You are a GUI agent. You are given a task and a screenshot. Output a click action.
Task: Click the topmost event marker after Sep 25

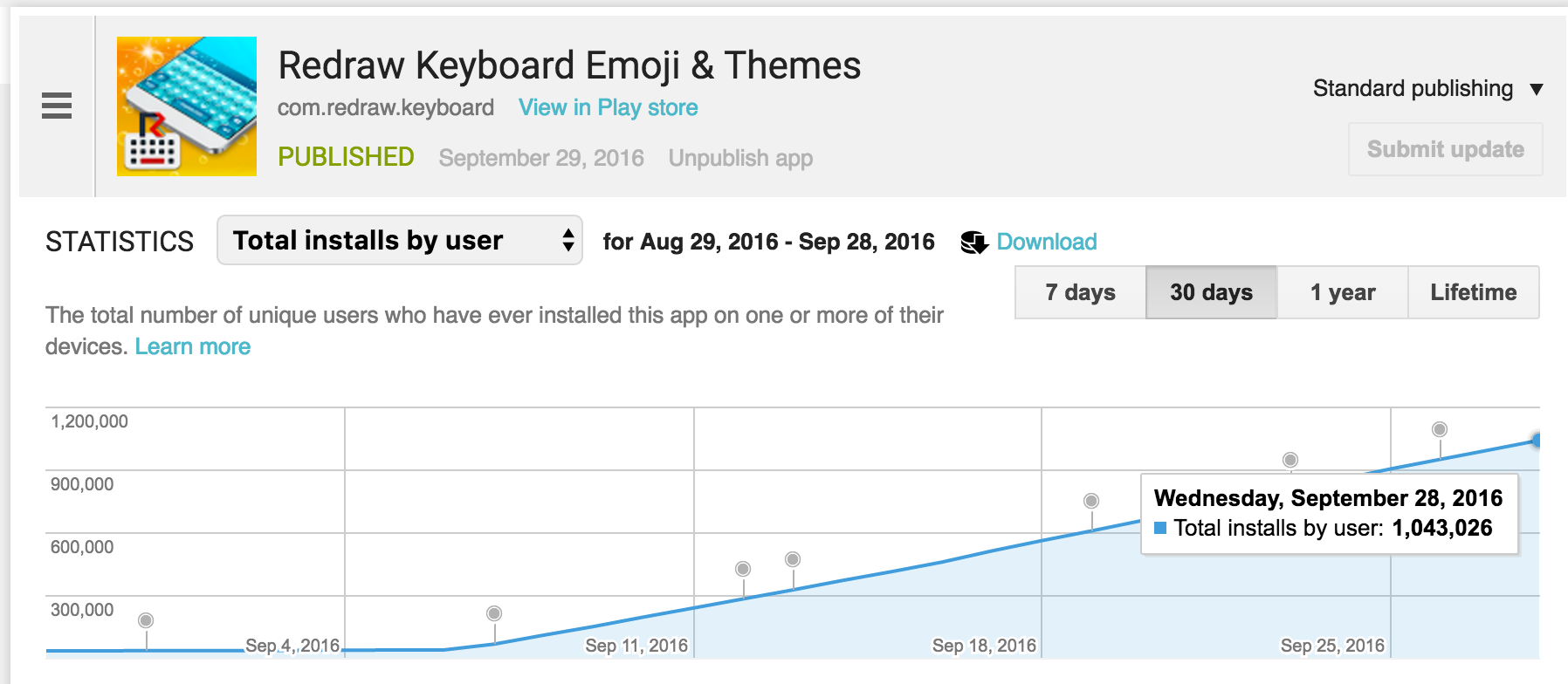(1440, 429)
